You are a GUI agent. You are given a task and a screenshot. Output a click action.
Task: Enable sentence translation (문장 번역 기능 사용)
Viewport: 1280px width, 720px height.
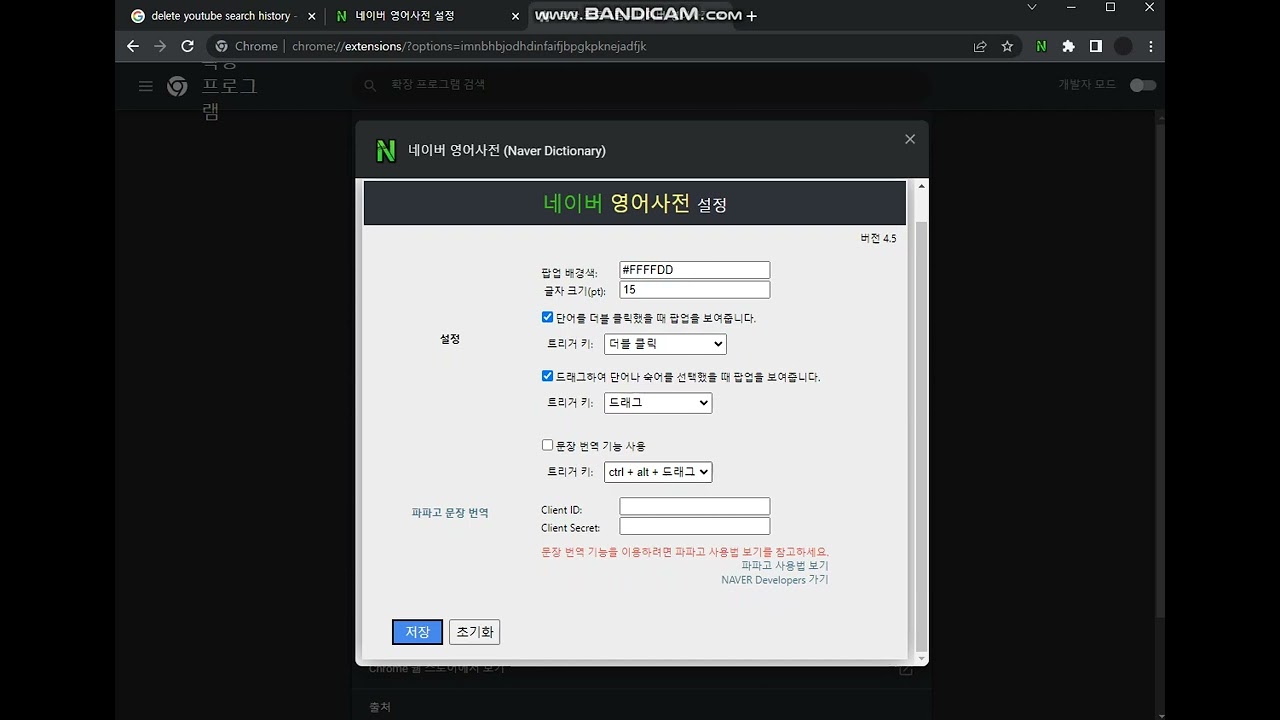pos(547,445)
